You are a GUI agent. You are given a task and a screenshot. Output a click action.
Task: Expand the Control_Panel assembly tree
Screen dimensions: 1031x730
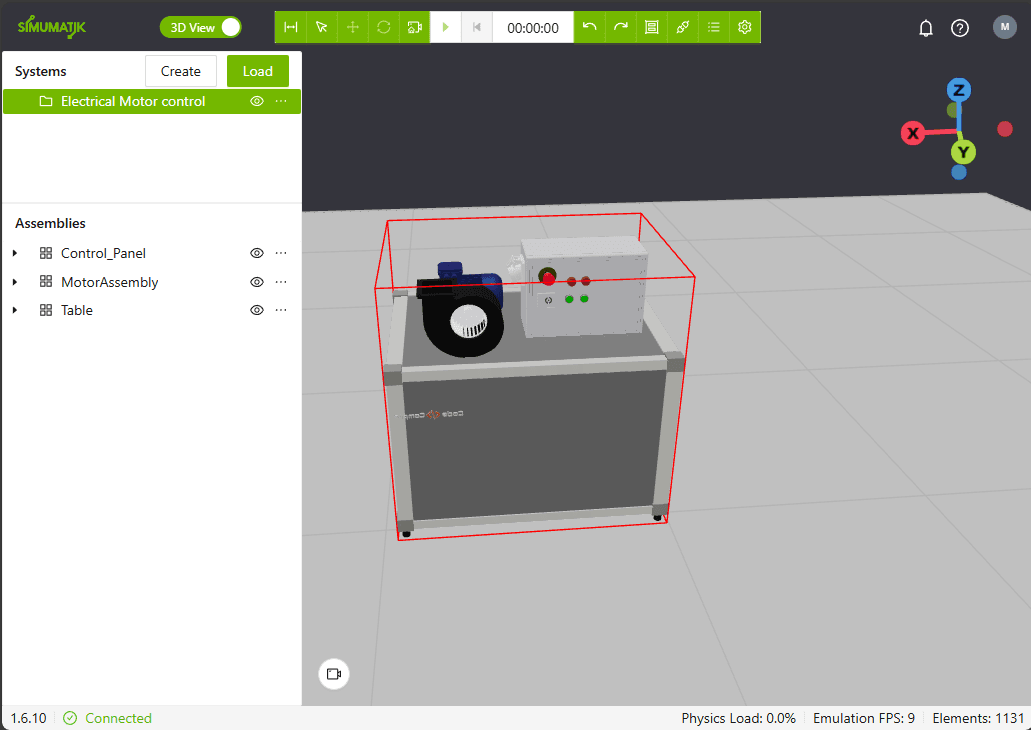pos(15,253)
